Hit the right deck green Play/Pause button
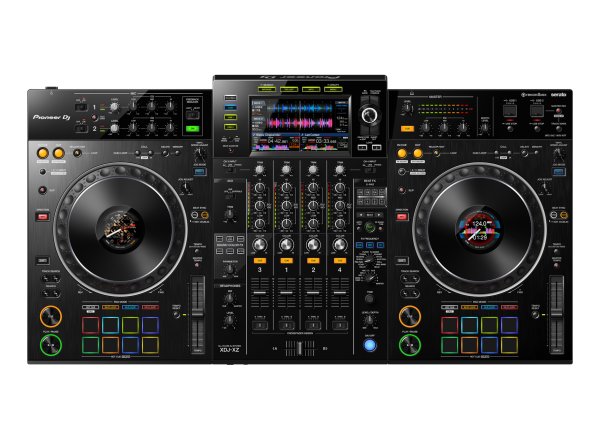The height and width of the screenshot is (440, 600). (410, 345)
